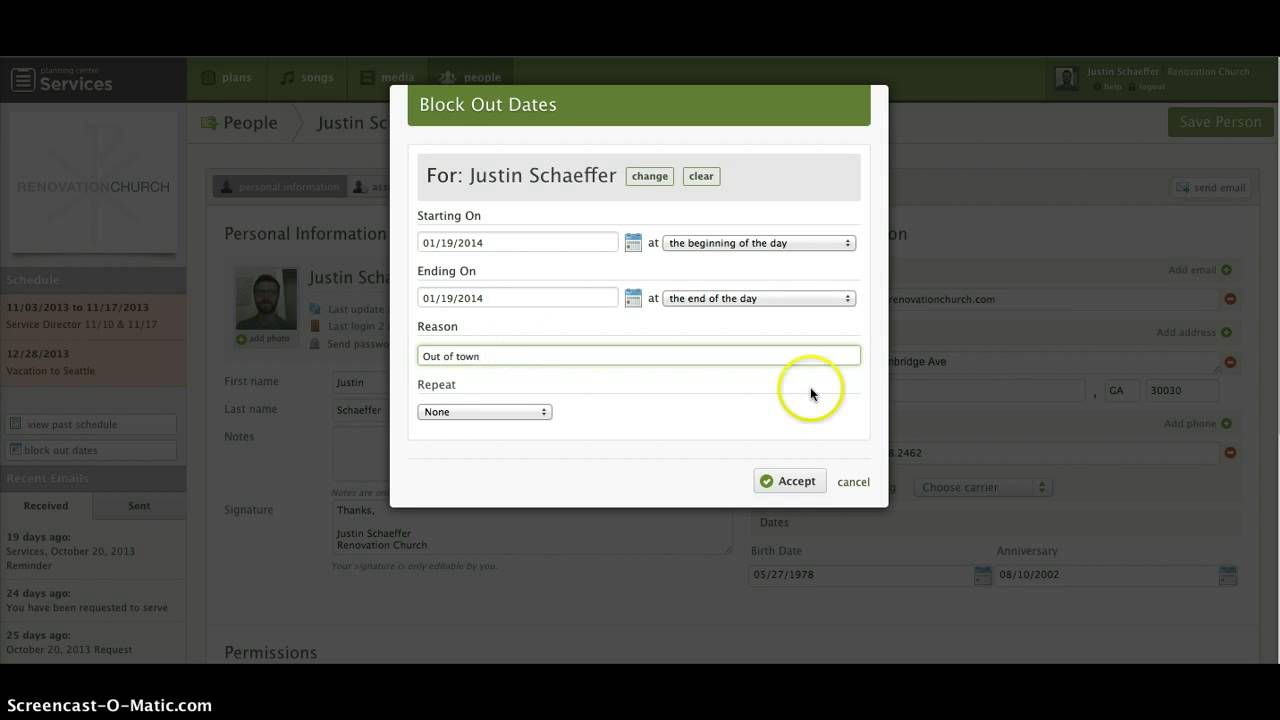
Task: Open the media tab
Action: pos(387,78)
